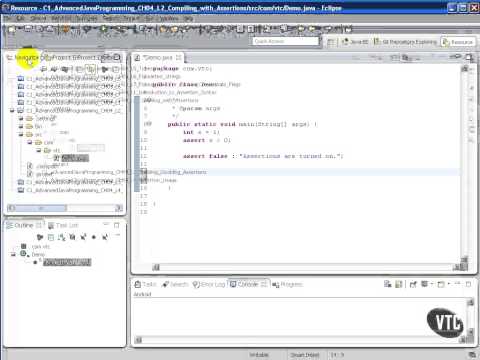The height and width of the screenshot is (360, 480).
Task: Collapse the src folder node
Action: pyautogui.click(x=21, y=134)
